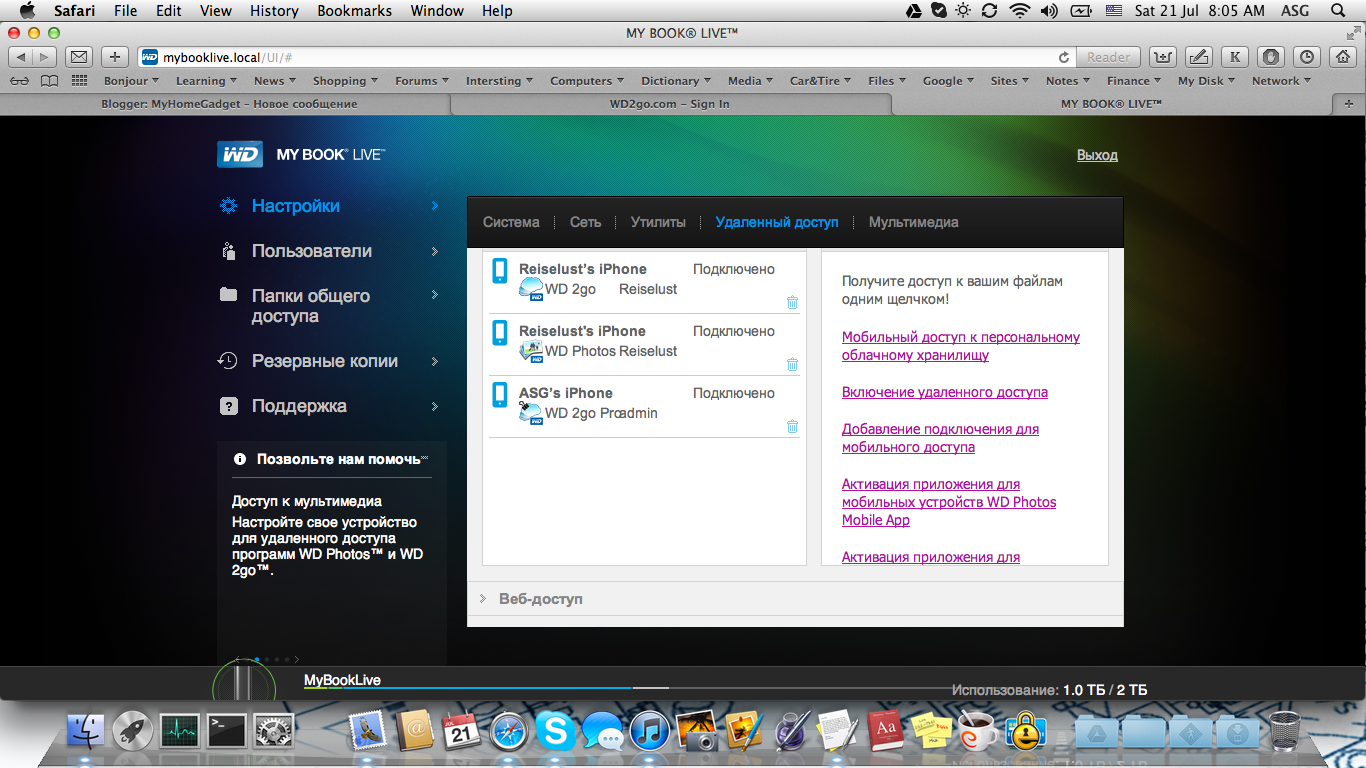Screen dimensions: 1366x768
Task: Switch to the Утилиты tab
Action: pyautogui.click(x=658, y=222)
